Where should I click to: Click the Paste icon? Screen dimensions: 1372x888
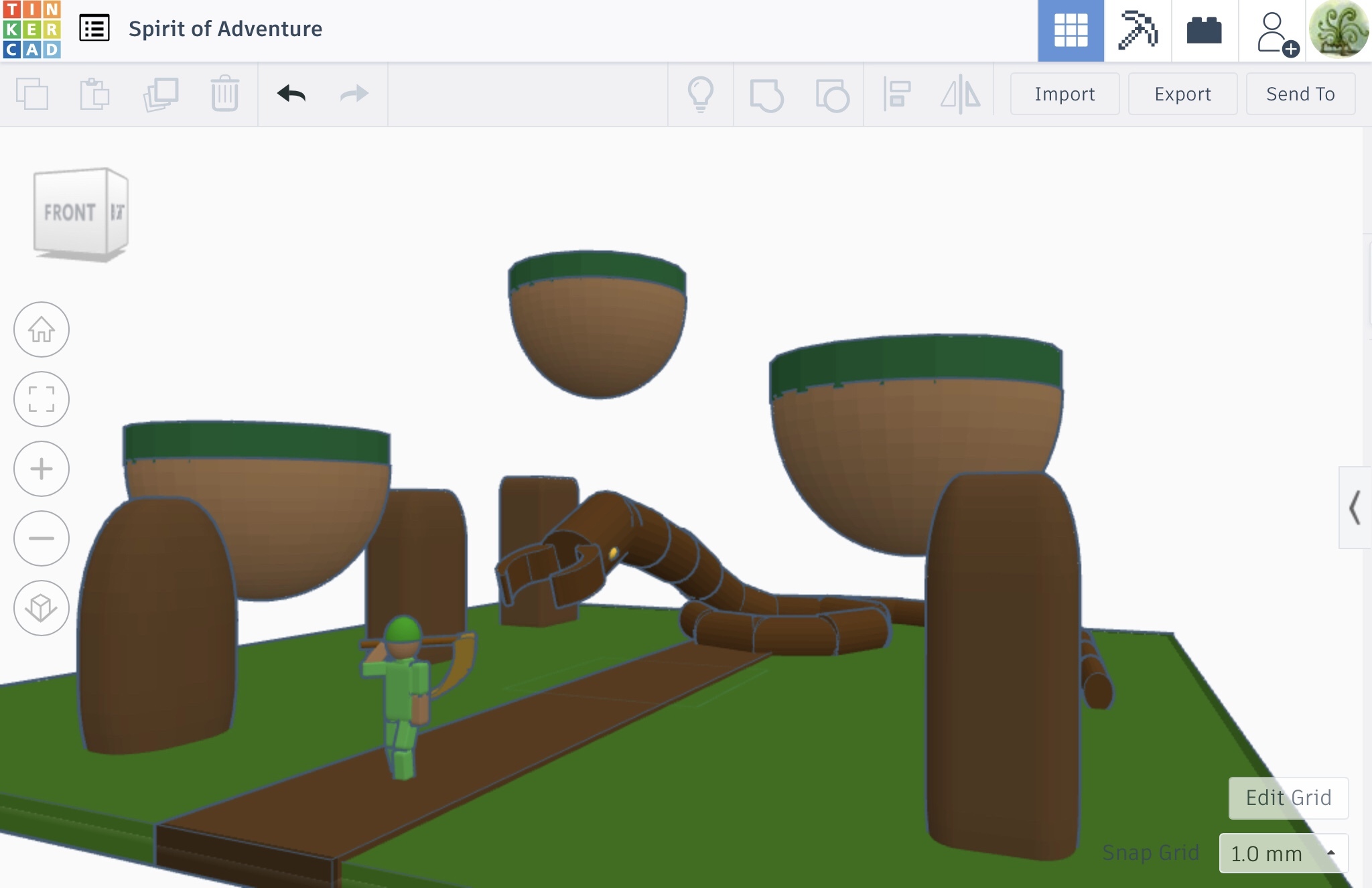coord(95,94)
